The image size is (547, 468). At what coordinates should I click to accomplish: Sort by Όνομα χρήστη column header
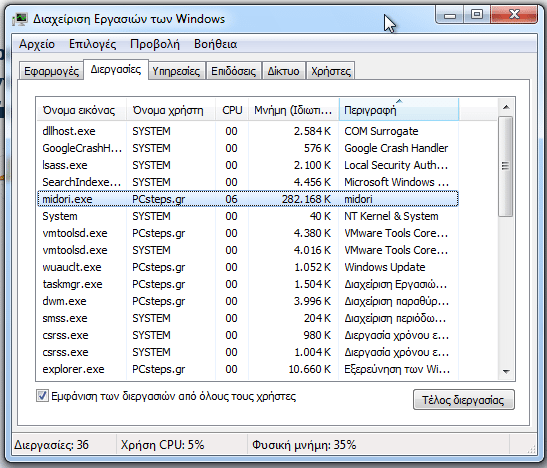pos(171,110)
